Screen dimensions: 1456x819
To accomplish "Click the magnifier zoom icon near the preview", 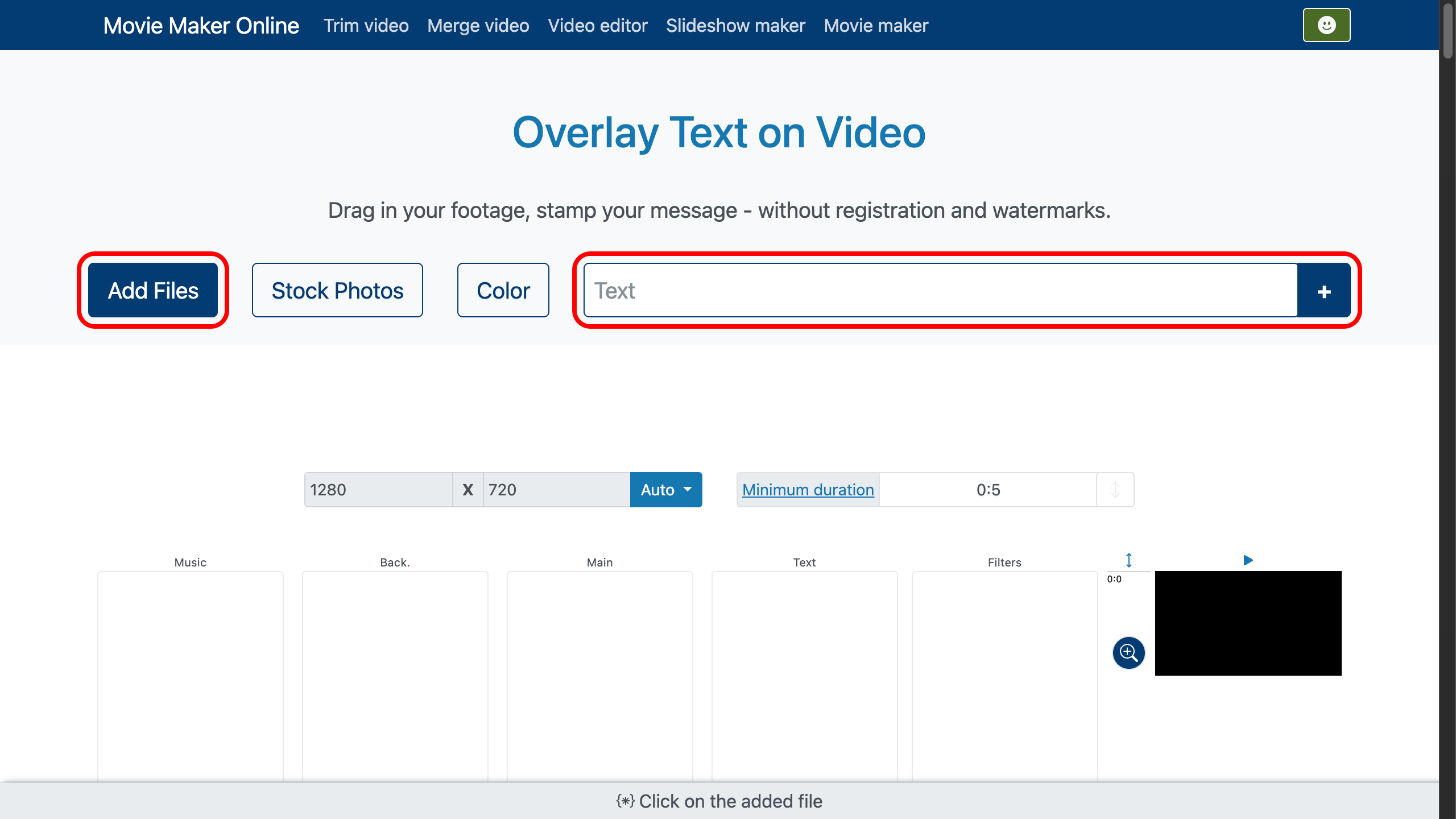I will [1128, 653].
